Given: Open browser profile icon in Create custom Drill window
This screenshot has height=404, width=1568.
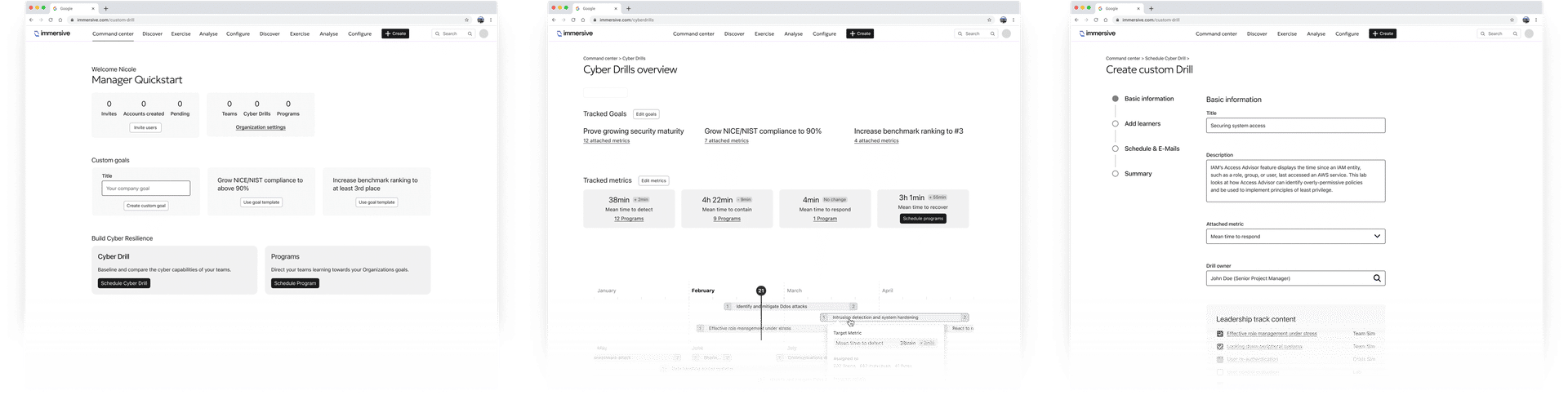Looking at the screenshot, I should [x=1526, y=20].
